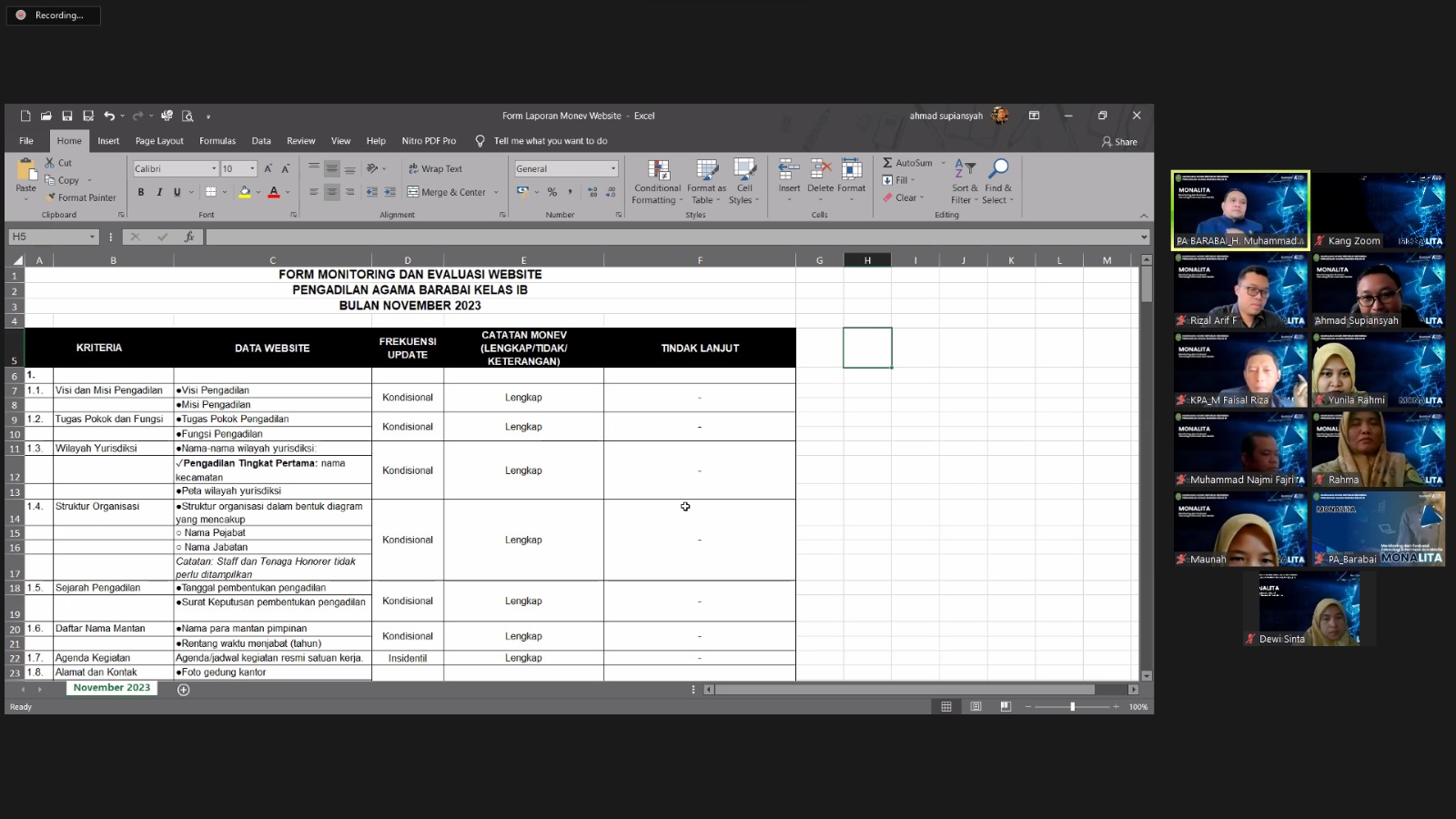Open the Page Layout ribbon tab

coord(159,141)
